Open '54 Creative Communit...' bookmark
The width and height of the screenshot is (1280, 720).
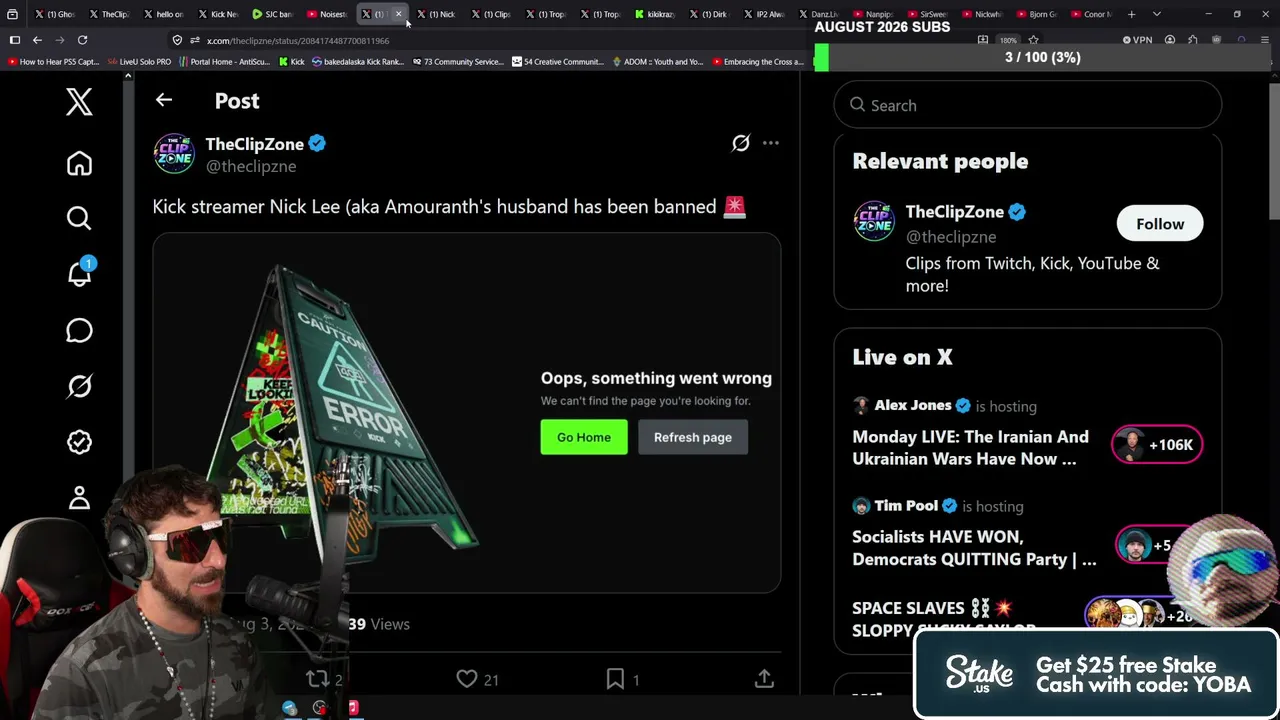[557, 62]
